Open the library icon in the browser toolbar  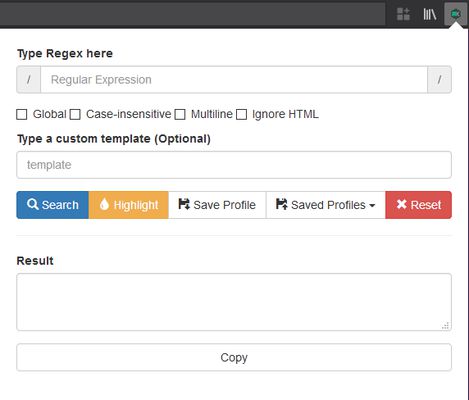click(430, 14)
